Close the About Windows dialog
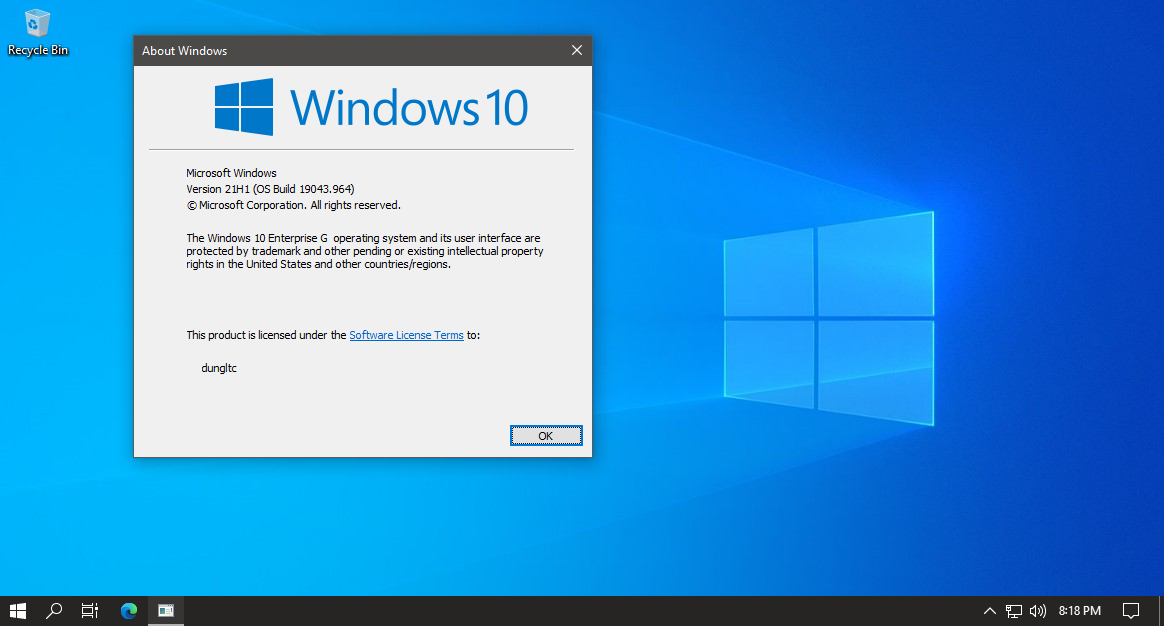 pos(577,50)
